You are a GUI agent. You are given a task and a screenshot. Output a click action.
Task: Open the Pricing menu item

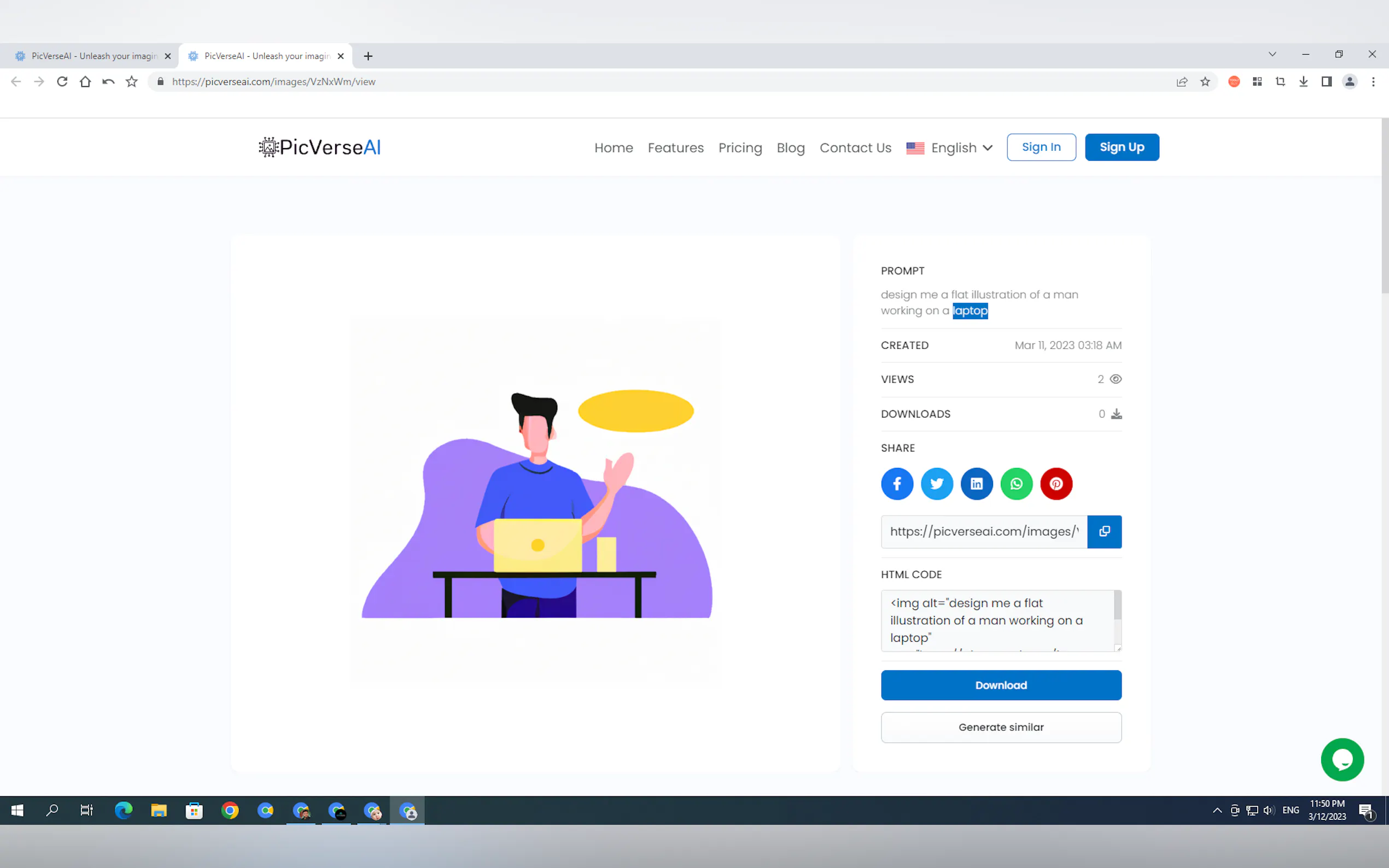click(739, 148)
